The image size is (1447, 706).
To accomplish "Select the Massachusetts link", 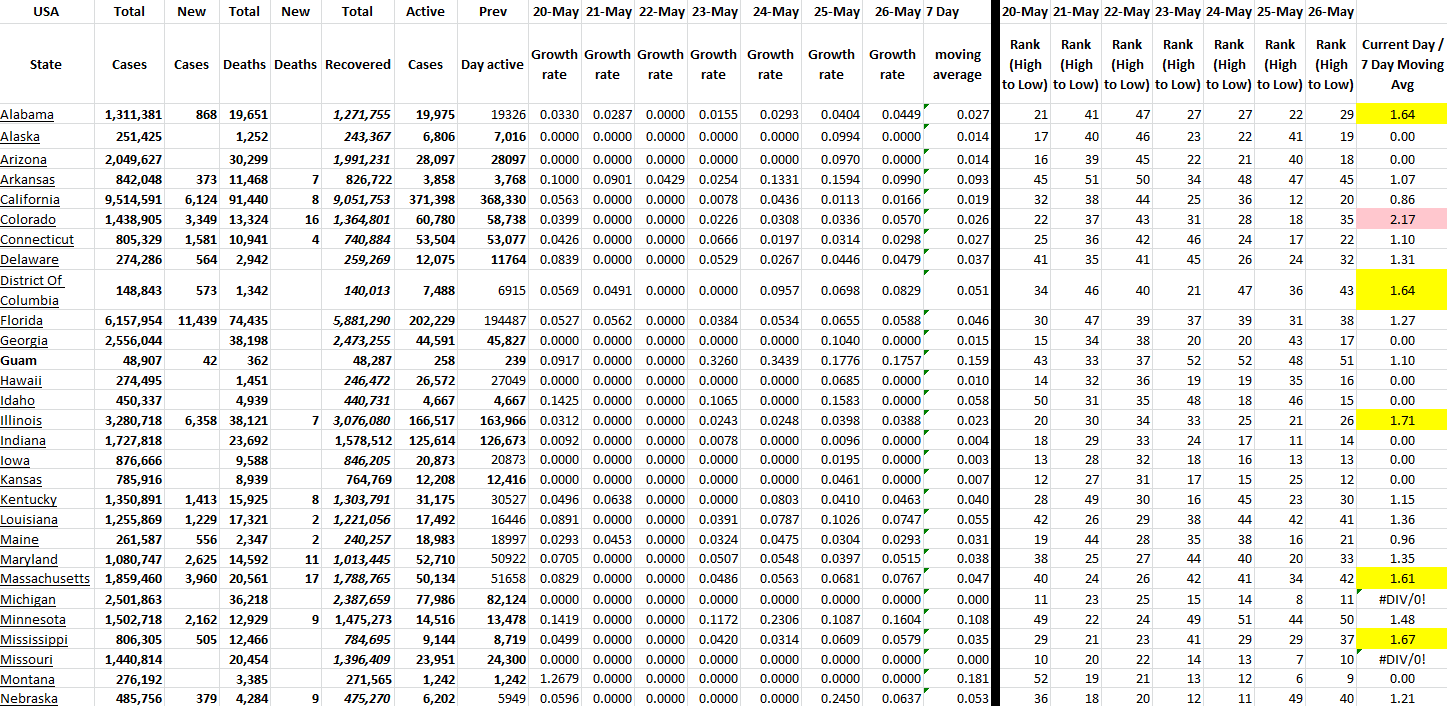I will click(x=45, y=579).
